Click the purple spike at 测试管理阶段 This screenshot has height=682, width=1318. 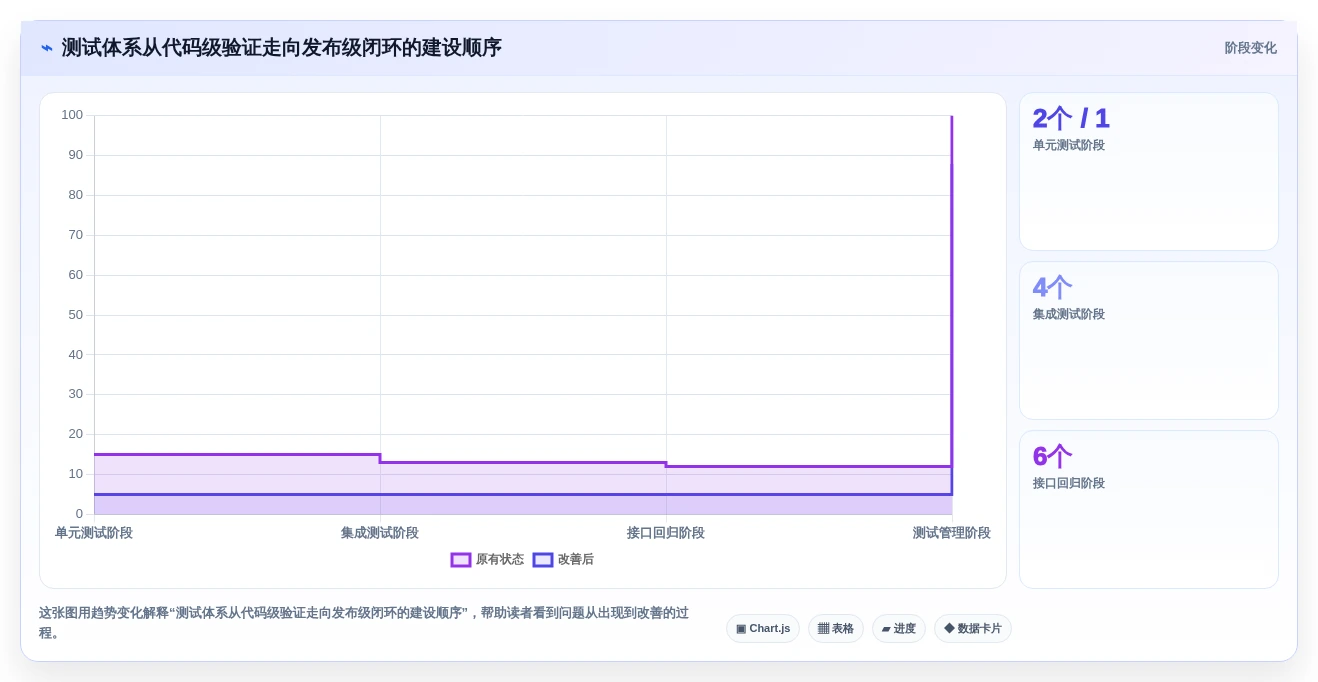click(951, 290)
